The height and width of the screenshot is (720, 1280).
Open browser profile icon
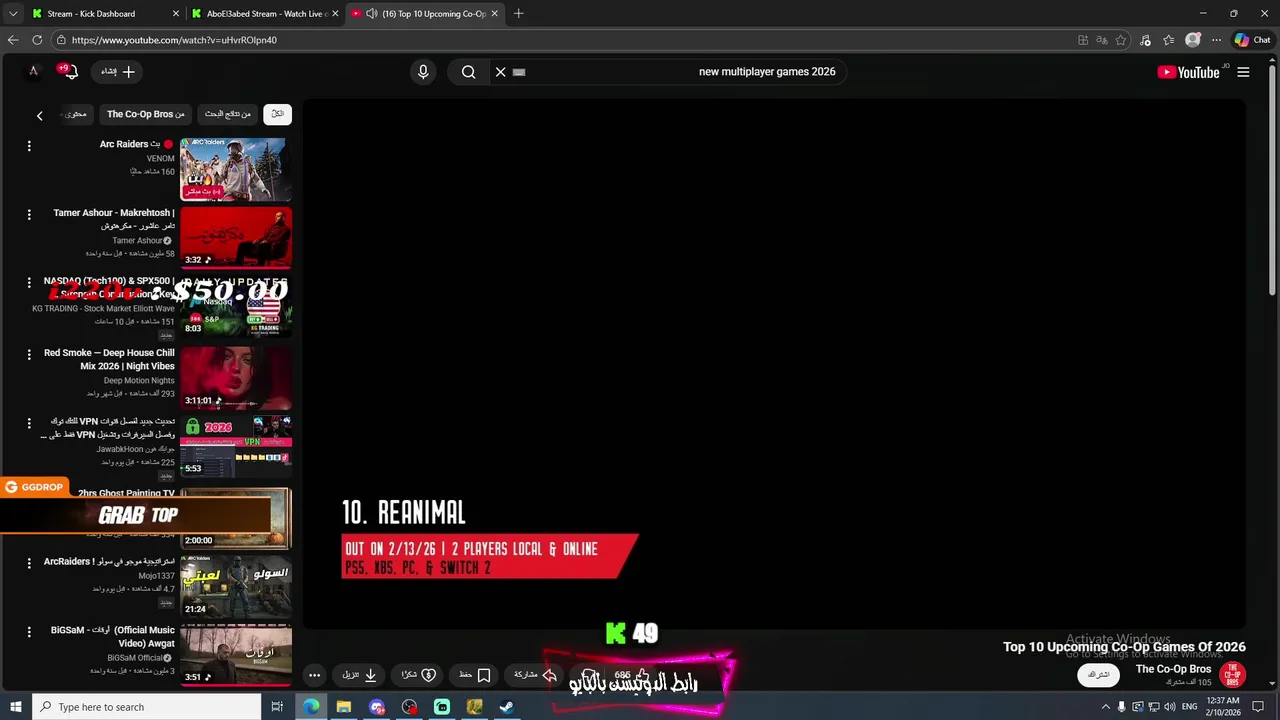coord(1192,40)
